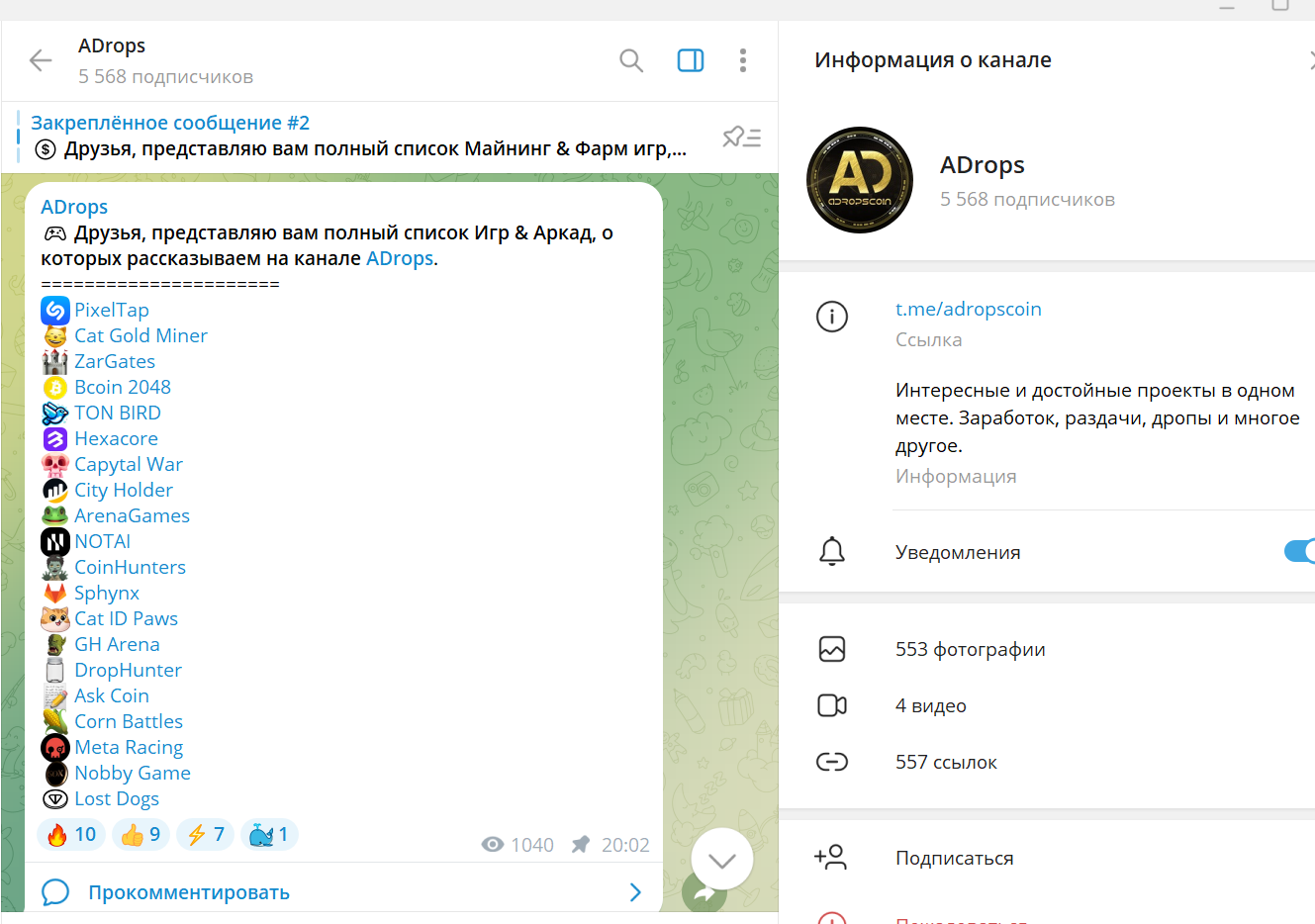
Task: Show the pinned messages list icon
Action: click(741, 137)
